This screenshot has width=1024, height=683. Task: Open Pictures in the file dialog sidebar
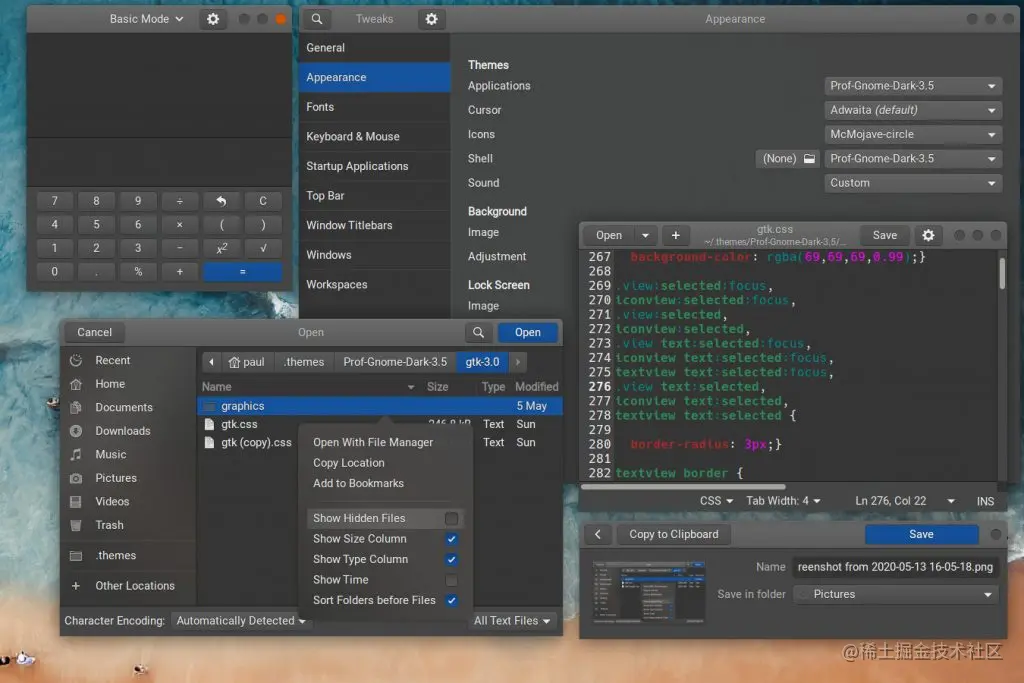129,478
